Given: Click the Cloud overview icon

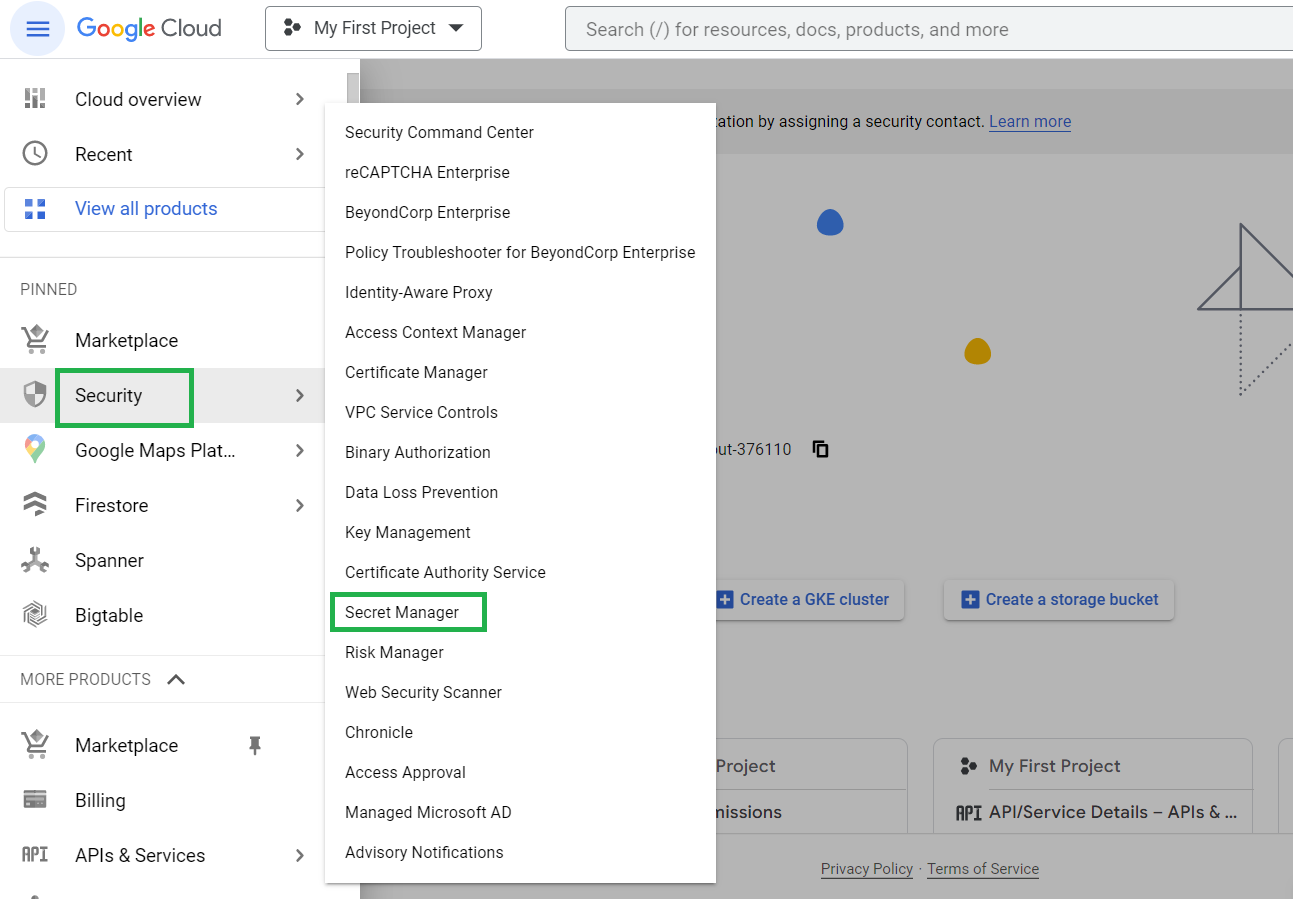Looking at the screenshot, I should click(x=35, y=98).
